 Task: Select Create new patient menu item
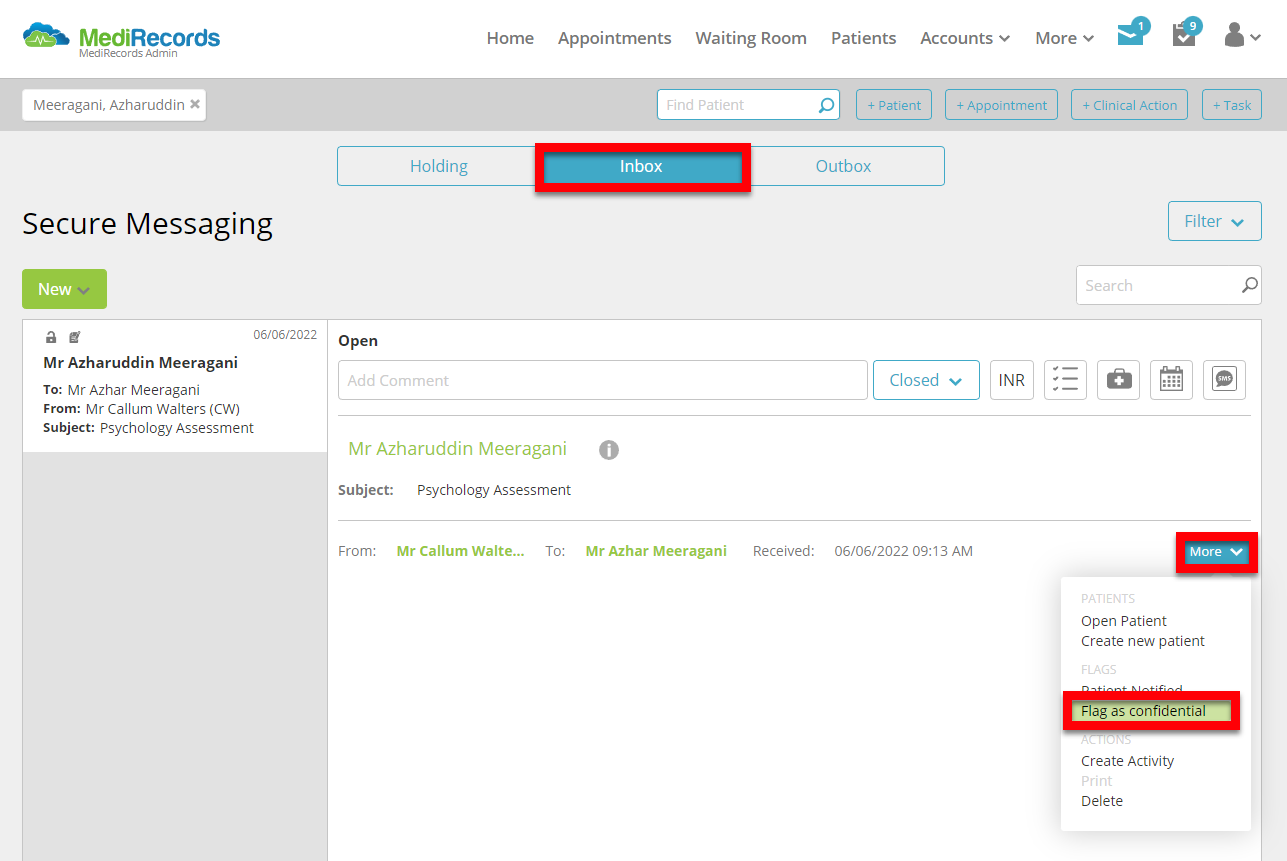(1143, 641)
